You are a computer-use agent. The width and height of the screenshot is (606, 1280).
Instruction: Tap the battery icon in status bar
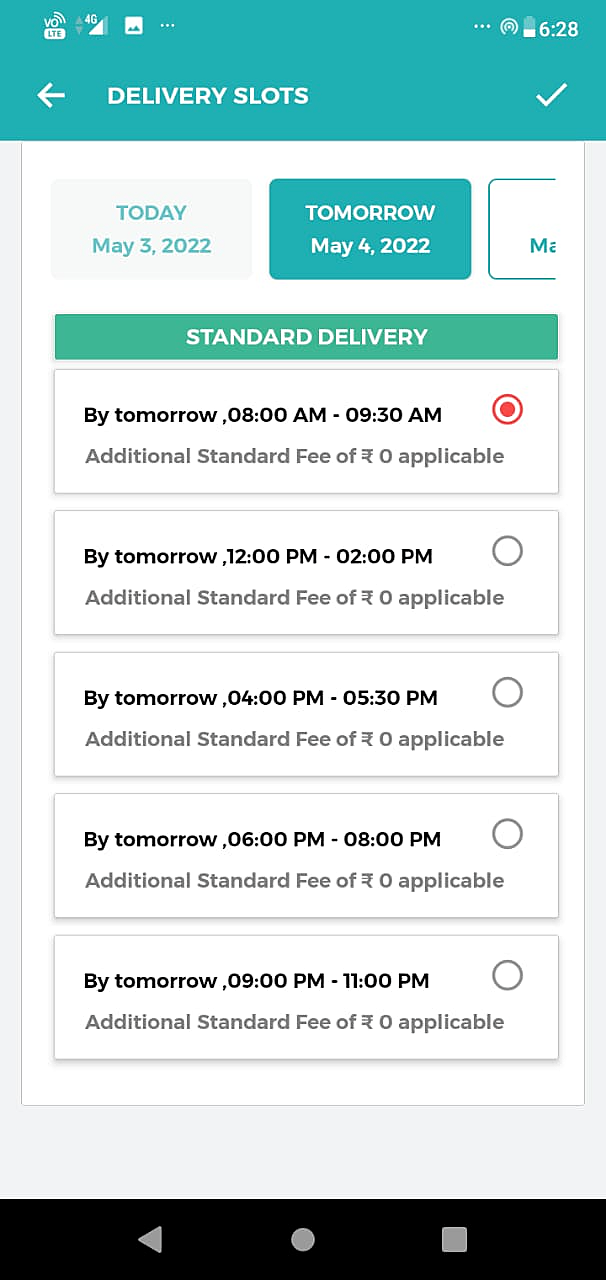tap(529, 28)
